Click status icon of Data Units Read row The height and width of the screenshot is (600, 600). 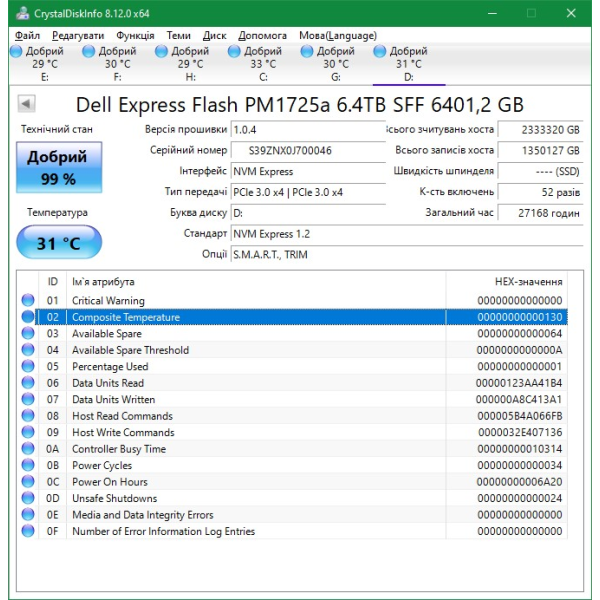point(28,382)
